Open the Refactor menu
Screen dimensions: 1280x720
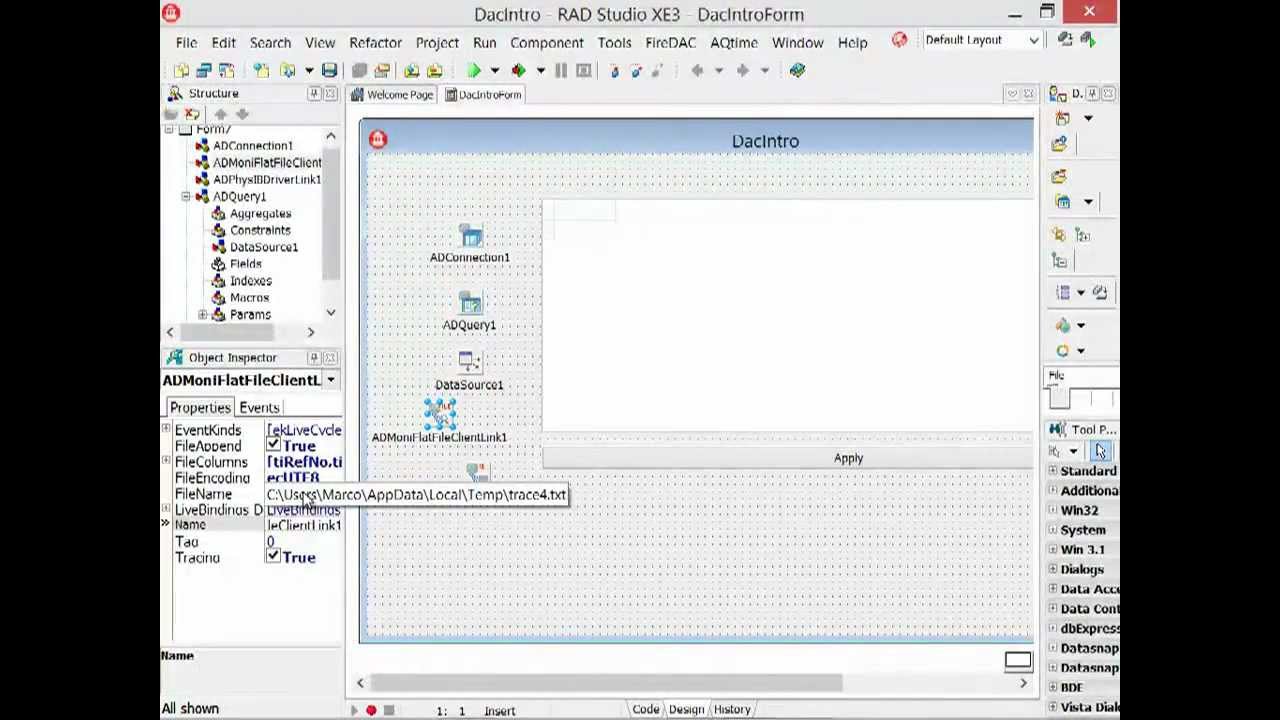pos(375,43)
